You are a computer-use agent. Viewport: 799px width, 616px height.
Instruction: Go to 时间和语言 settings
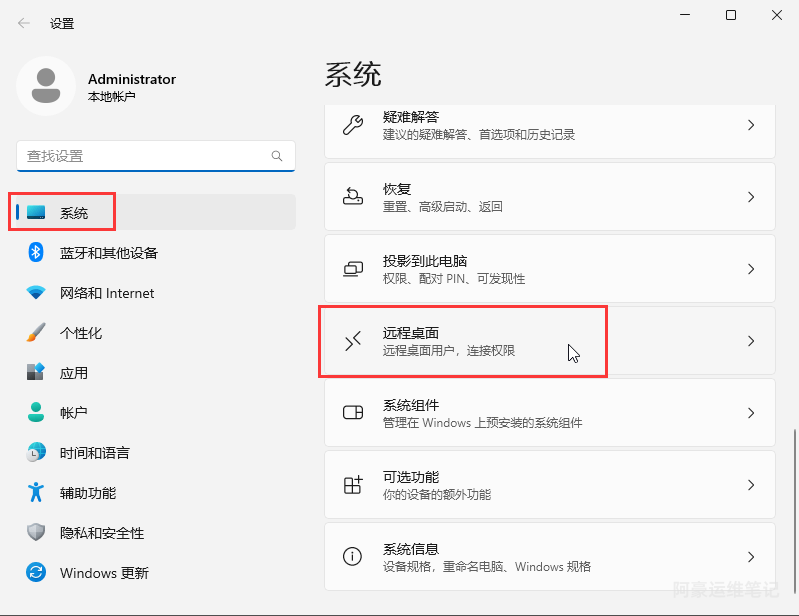tap(156, 452)
